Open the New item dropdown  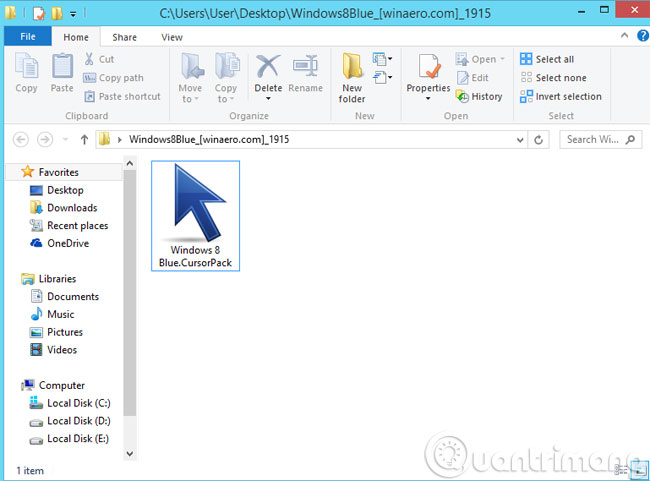coord(382,59)
